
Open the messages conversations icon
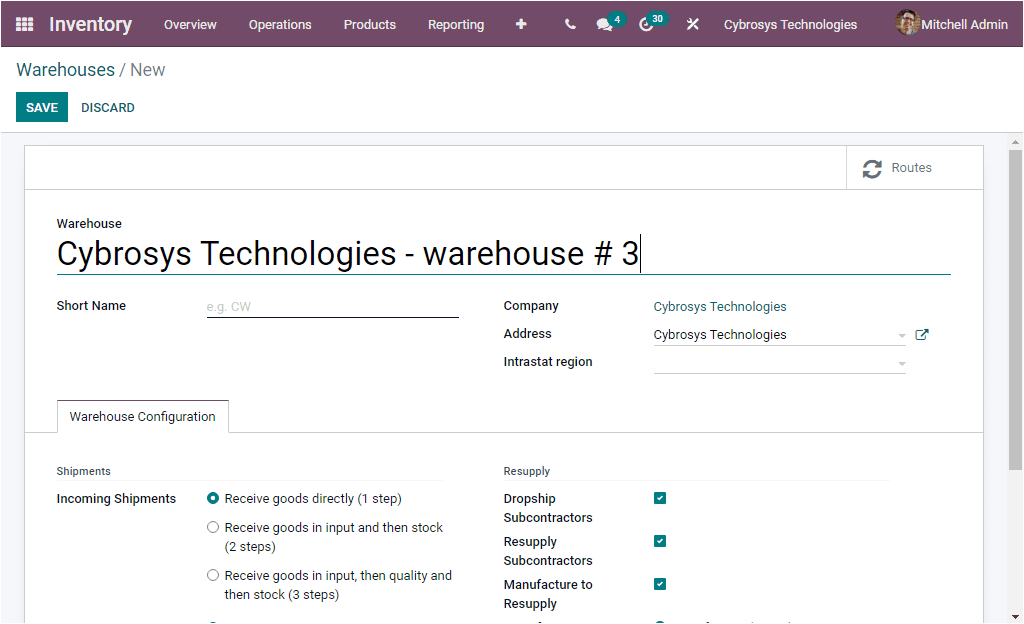pos(605,24)
